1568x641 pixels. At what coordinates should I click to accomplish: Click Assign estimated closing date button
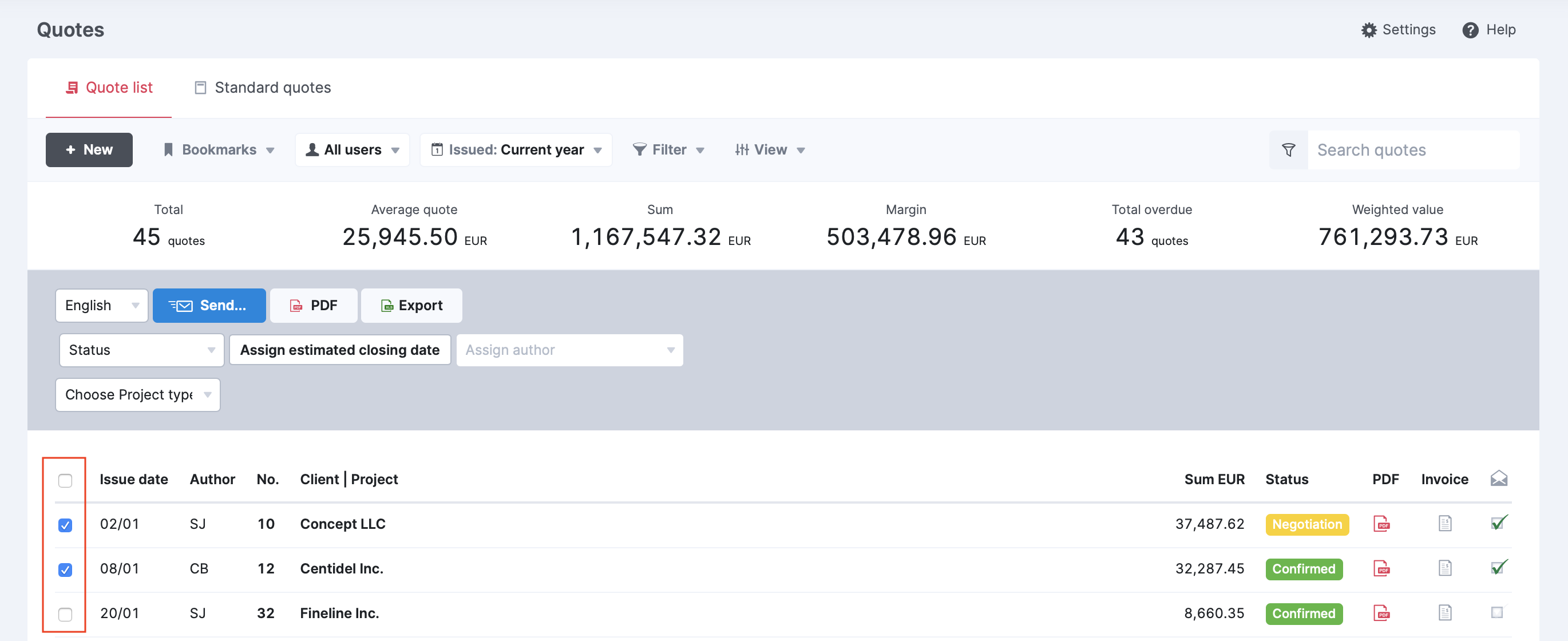pyautogui.click(x=340, y=350)
